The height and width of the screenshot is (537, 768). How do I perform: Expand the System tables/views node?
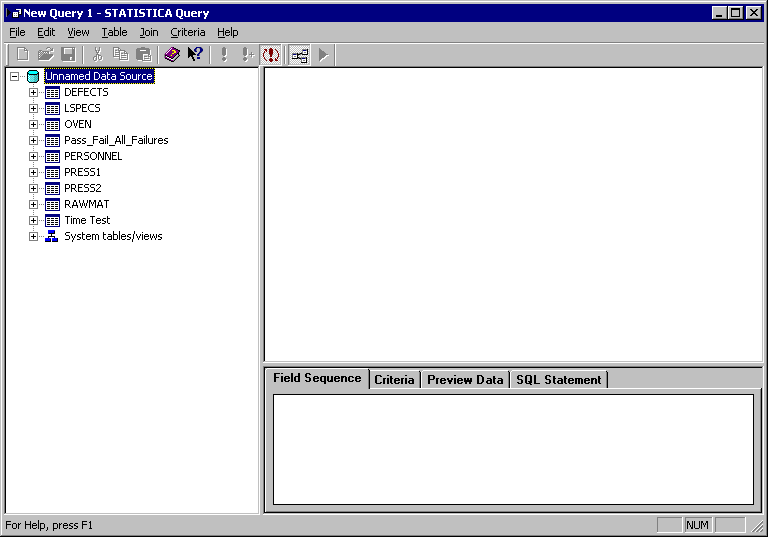(33, 236)
